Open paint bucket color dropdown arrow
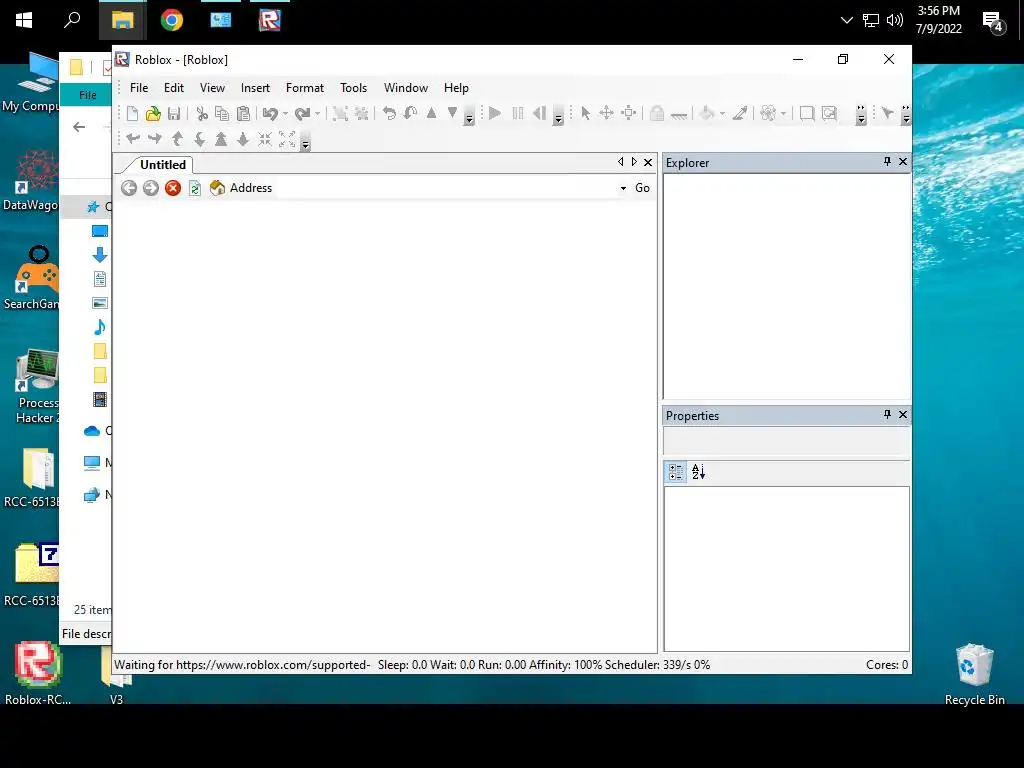1024x768 pixels. (x=722, y=114)
